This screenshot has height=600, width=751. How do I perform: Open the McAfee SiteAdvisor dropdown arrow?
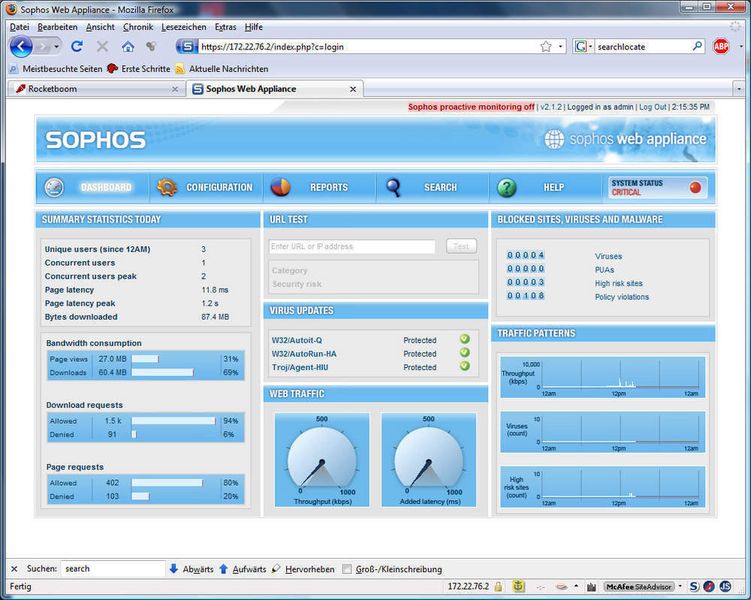coord(680,587)
